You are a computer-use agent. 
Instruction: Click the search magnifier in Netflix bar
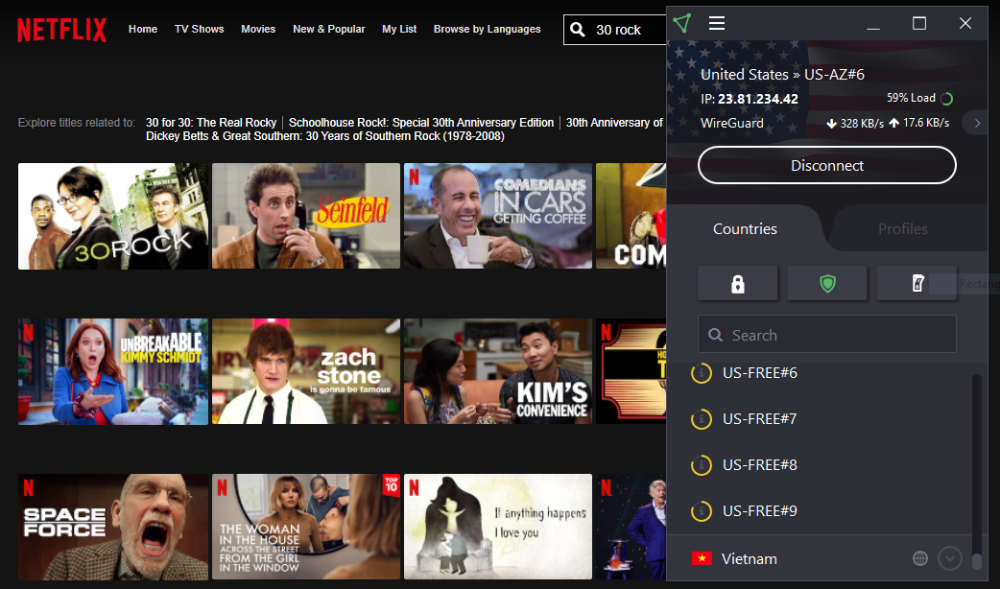[x=577, y=29]
